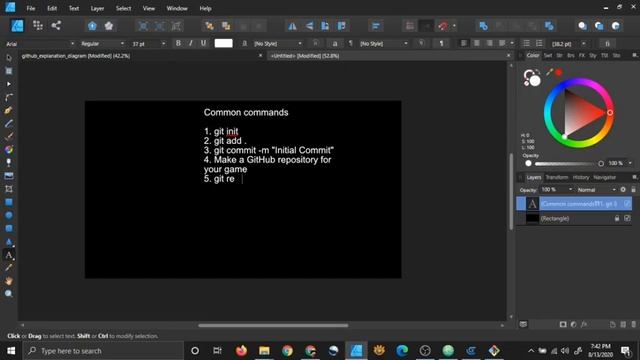The width and height of the screenshot is (640, 360).
Task: Open the Windows Start menu
Action: click(x=11, y=351)
